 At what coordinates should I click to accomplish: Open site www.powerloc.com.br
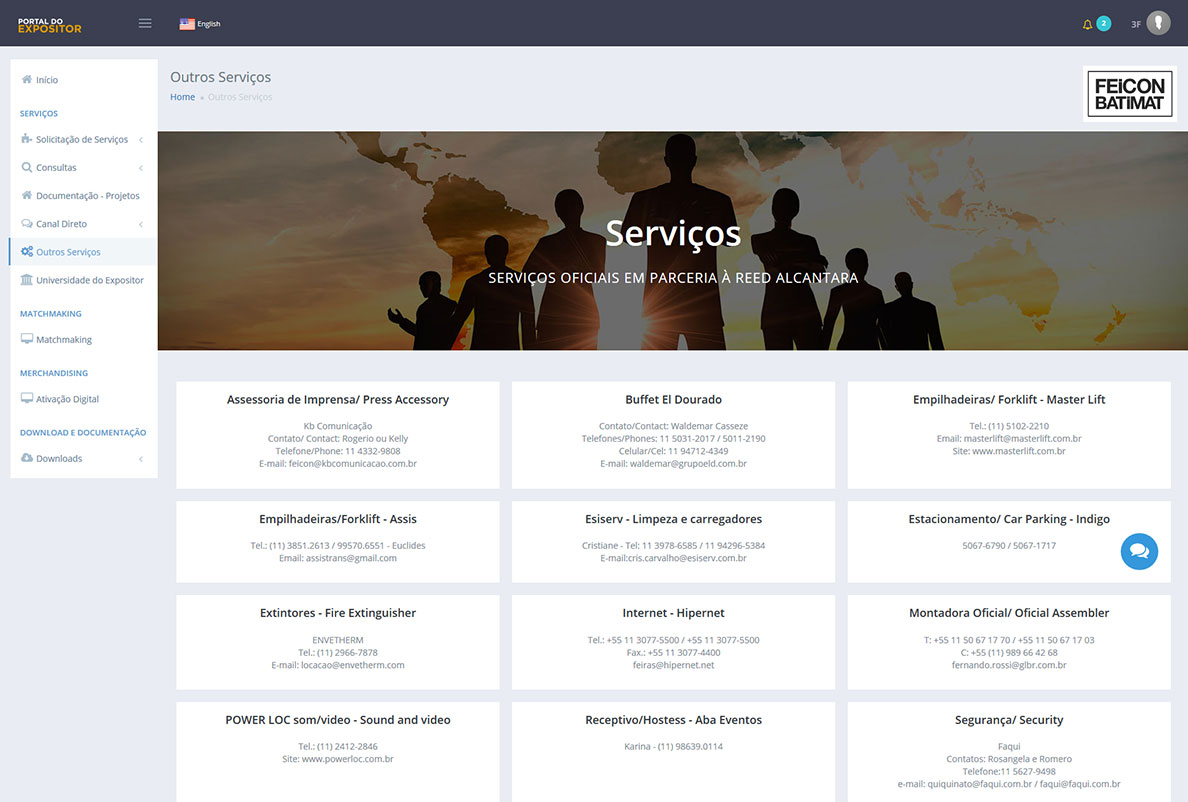pos(347,759)
